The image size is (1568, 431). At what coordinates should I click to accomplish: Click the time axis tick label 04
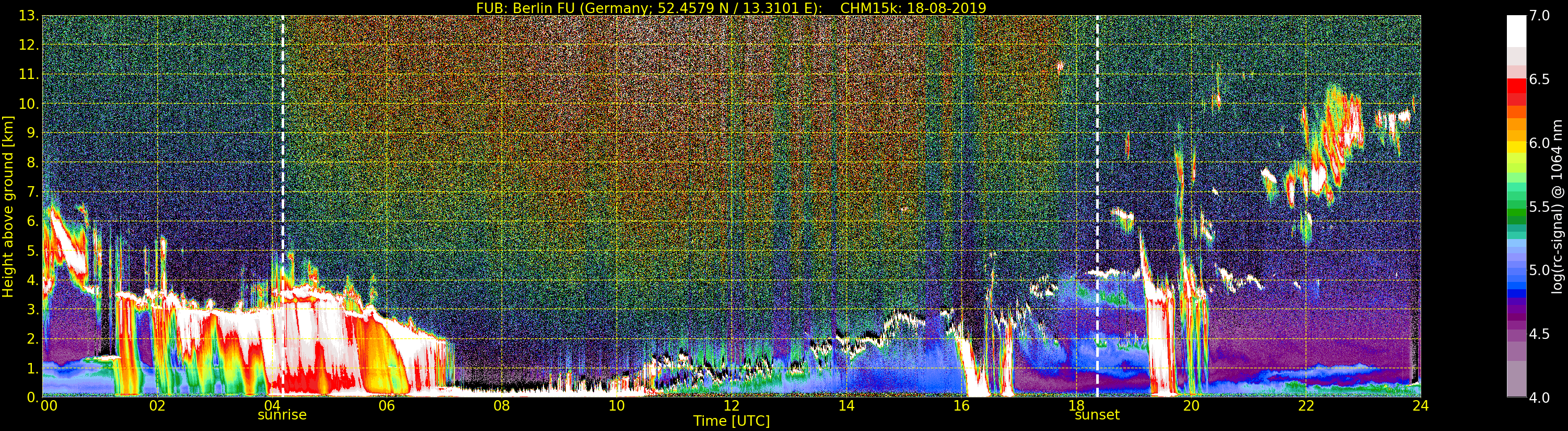[272, 405]
